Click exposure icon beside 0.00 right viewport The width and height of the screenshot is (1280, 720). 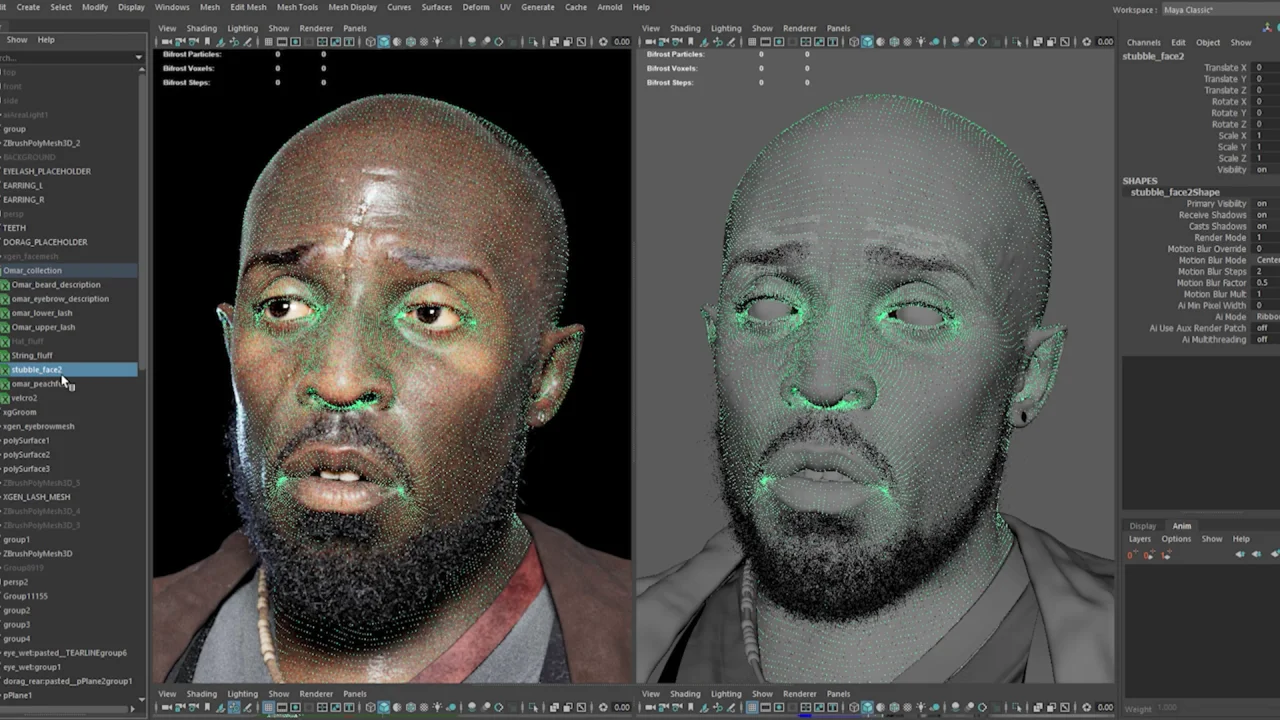pos(1086,41)
